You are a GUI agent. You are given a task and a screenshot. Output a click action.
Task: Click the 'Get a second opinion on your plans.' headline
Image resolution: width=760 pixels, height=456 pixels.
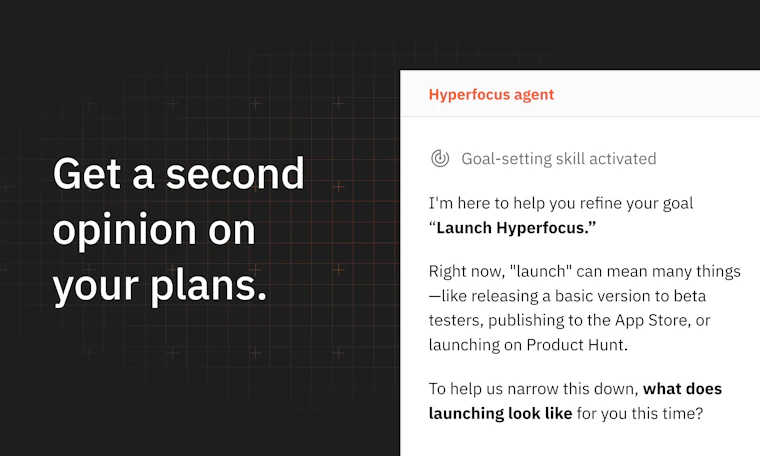[179, 230]
